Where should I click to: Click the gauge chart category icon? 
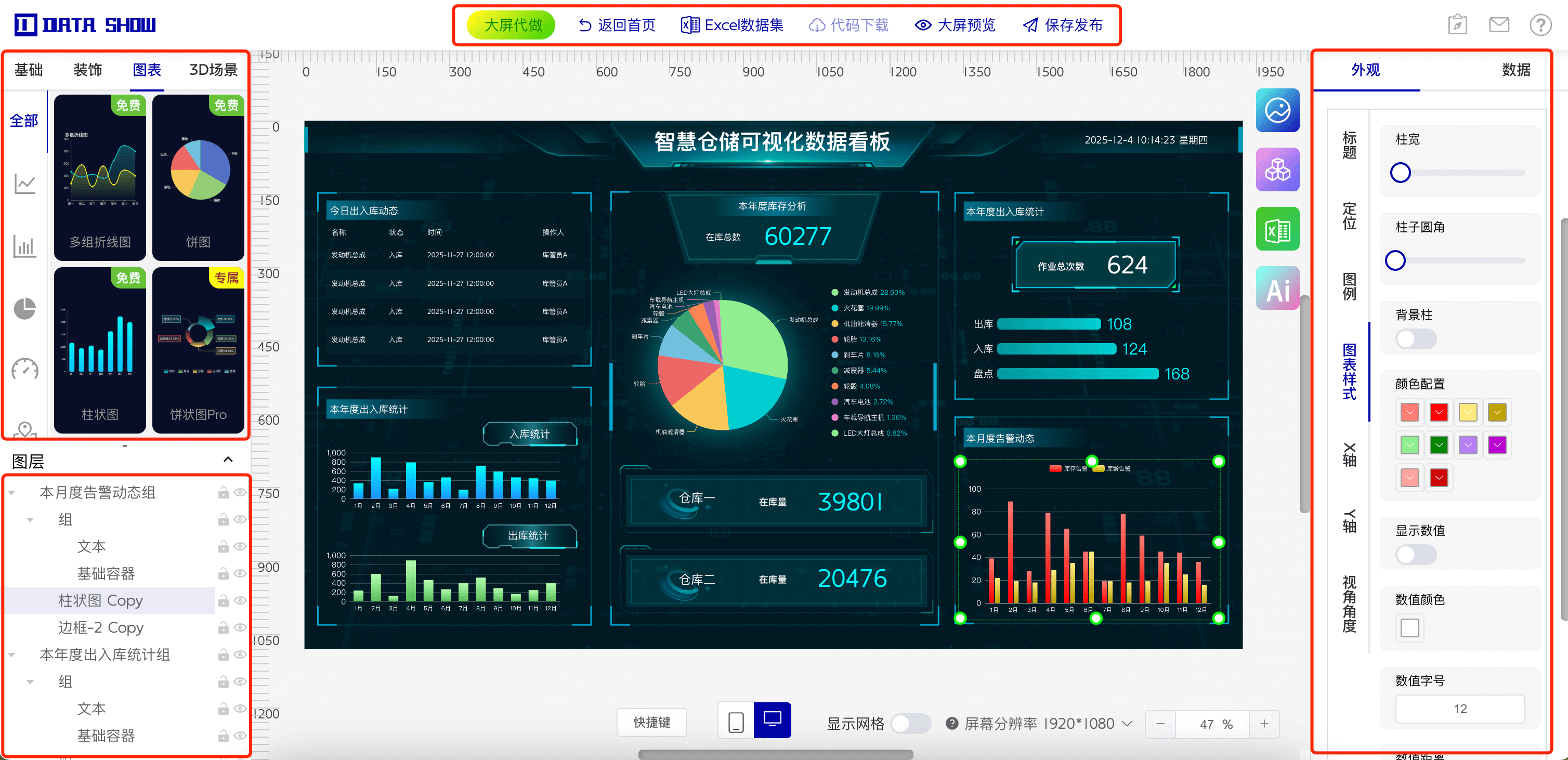[x=25, y=370]
